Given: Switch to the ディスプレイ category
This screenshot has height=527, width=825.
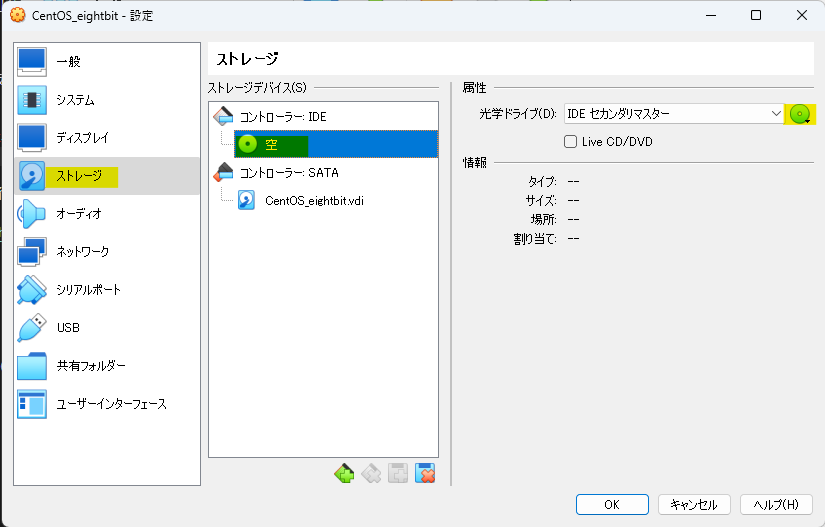Looking at the screenshot, I should 82,138.
